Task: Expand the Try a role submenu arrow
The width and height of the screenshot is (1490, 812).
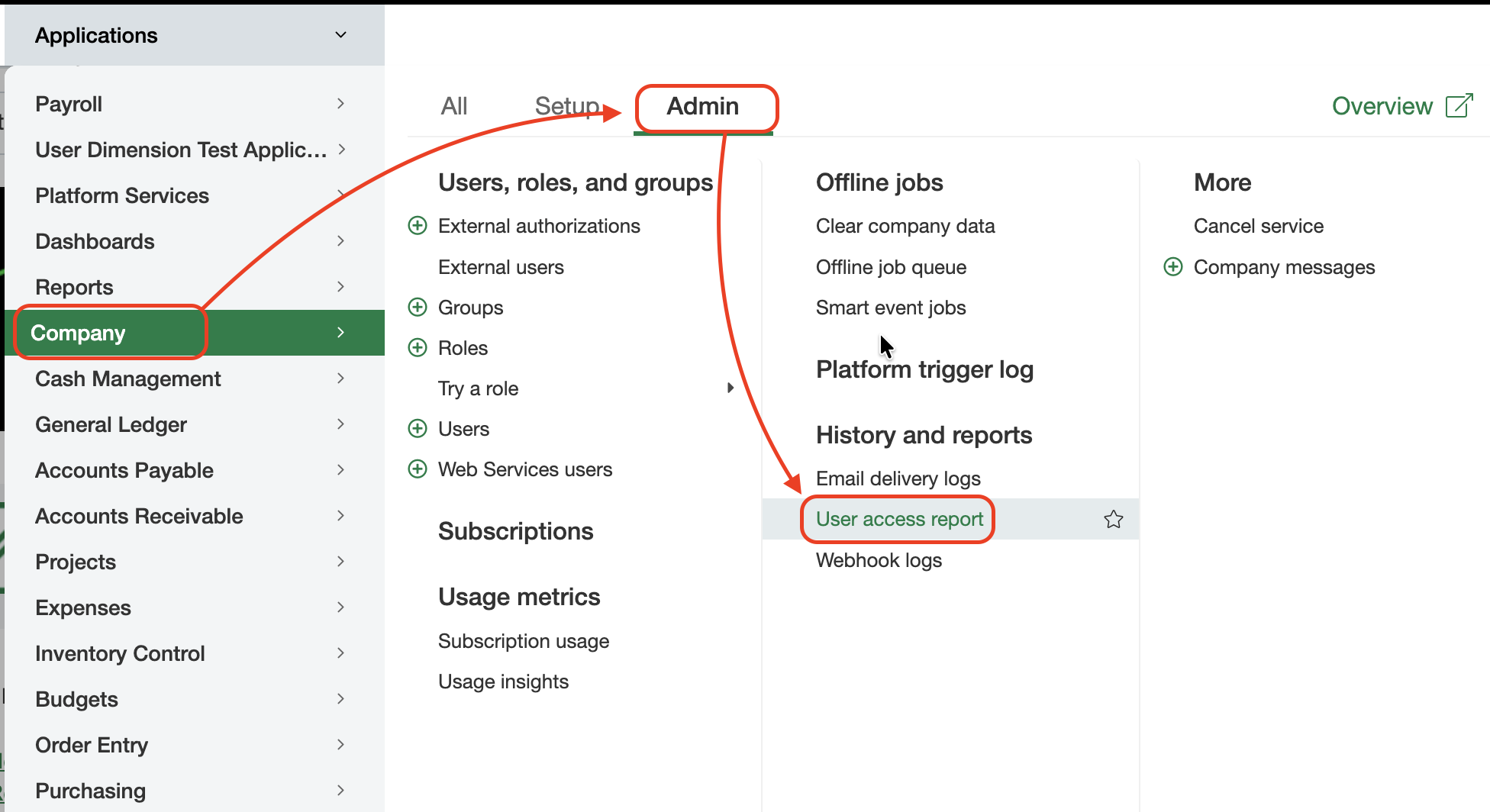Action: [x=730, y=388]
